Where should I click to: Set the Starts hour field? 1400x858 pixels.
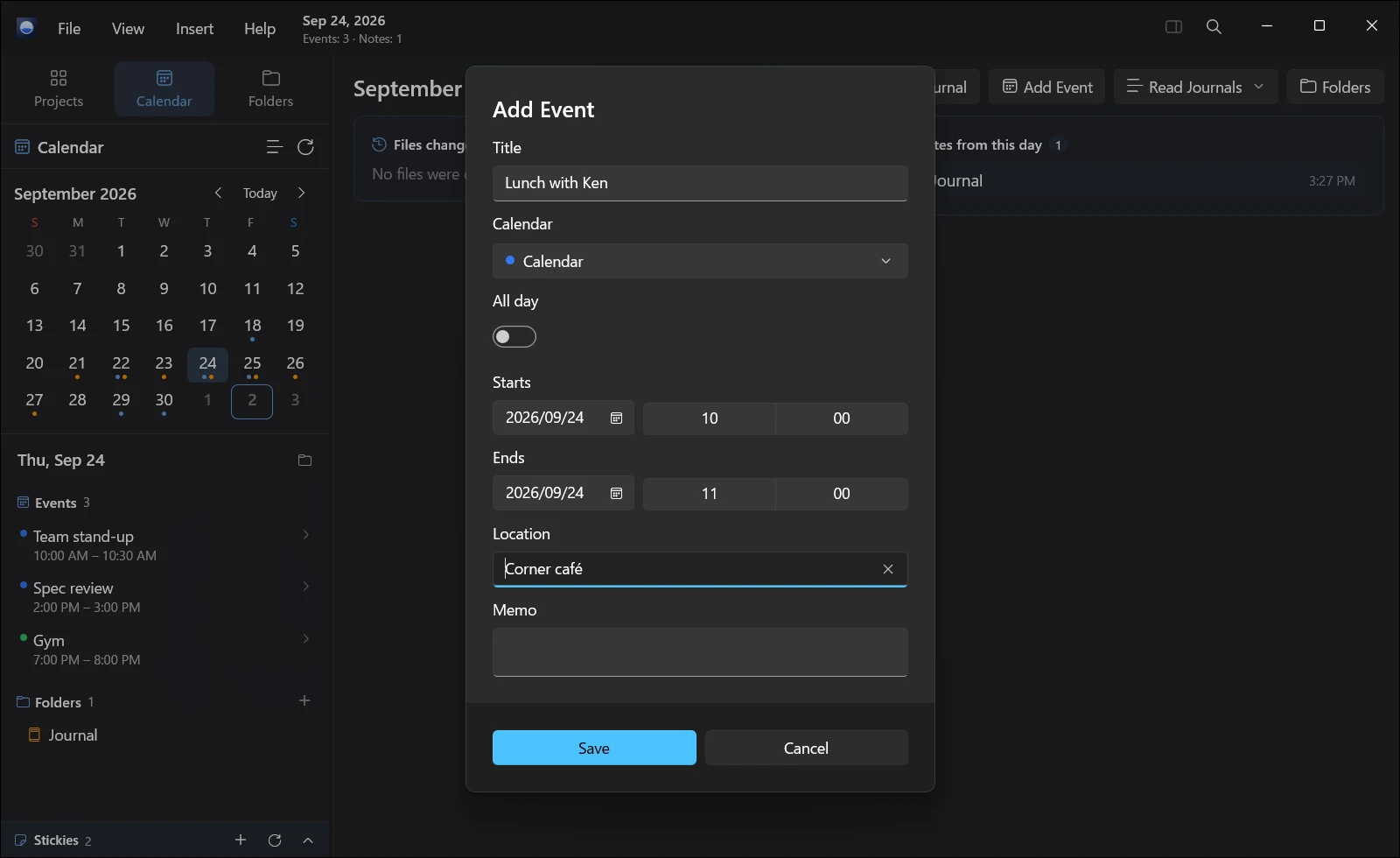click(x=710, y=418)
